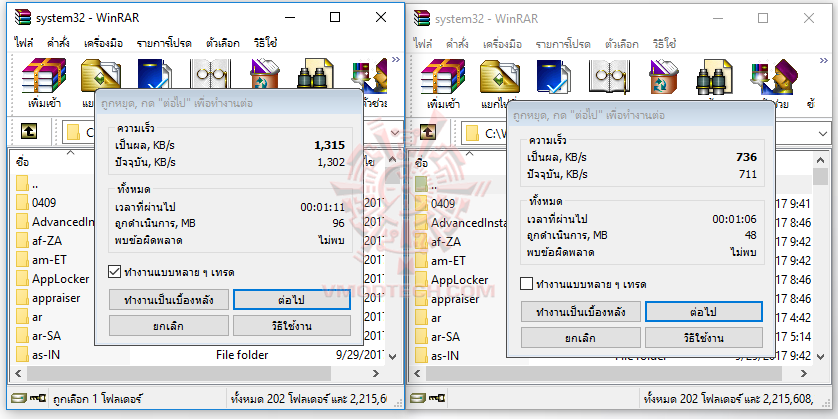Click the View (open book) icon in right window toolbar
The width and height of the screenshot is (838, 419).
tap(609, 76)
